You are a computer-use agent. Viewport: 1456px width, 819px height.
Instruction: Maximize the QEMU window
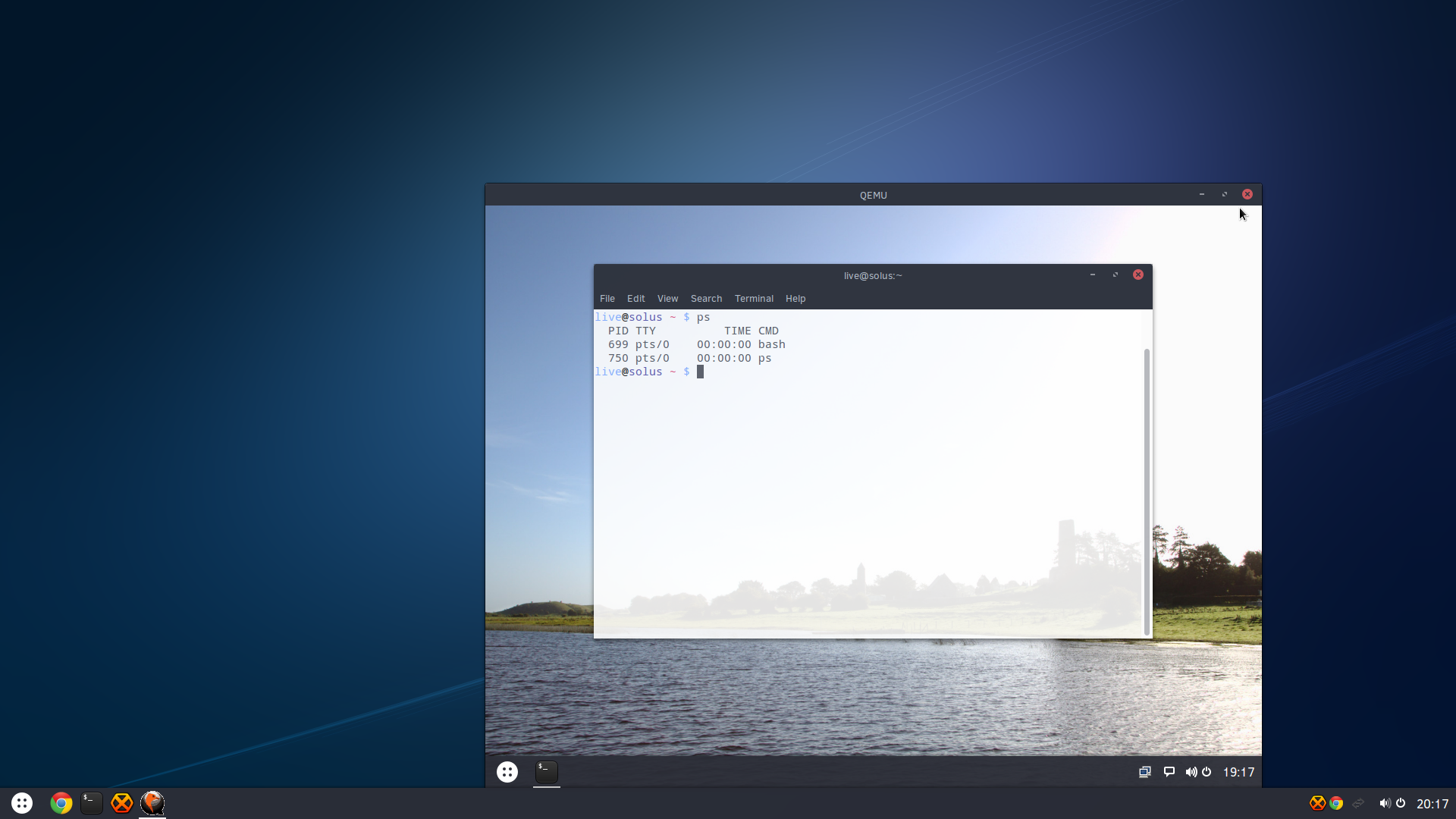[1225, 194]
